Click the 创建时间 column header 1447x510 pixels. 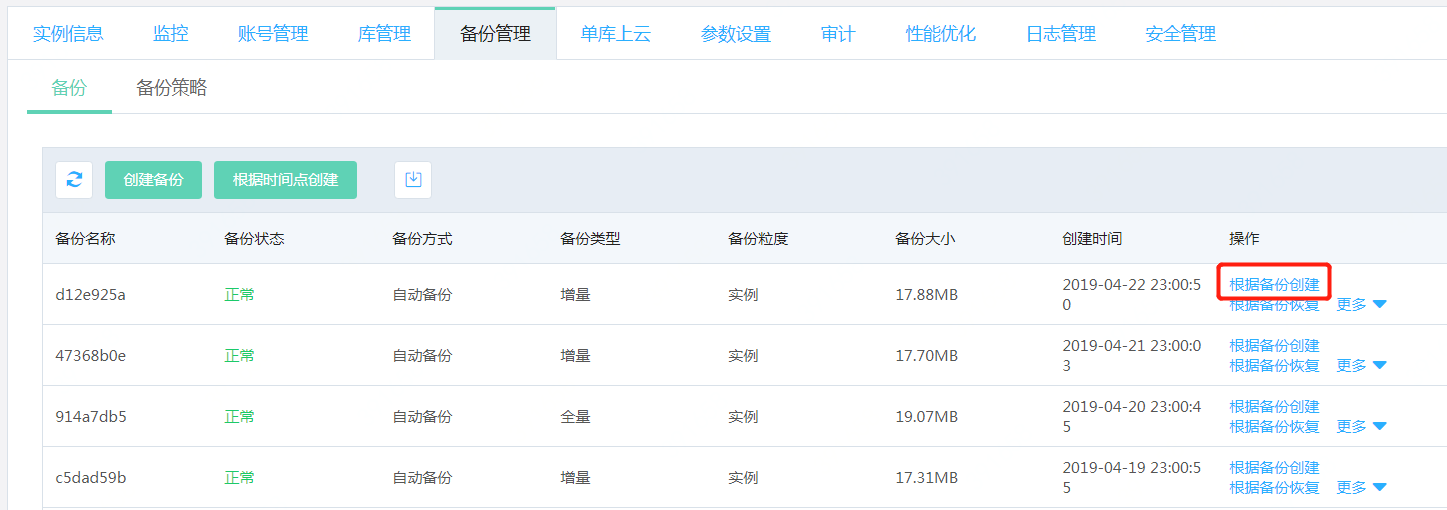(x=1092, y=239)
